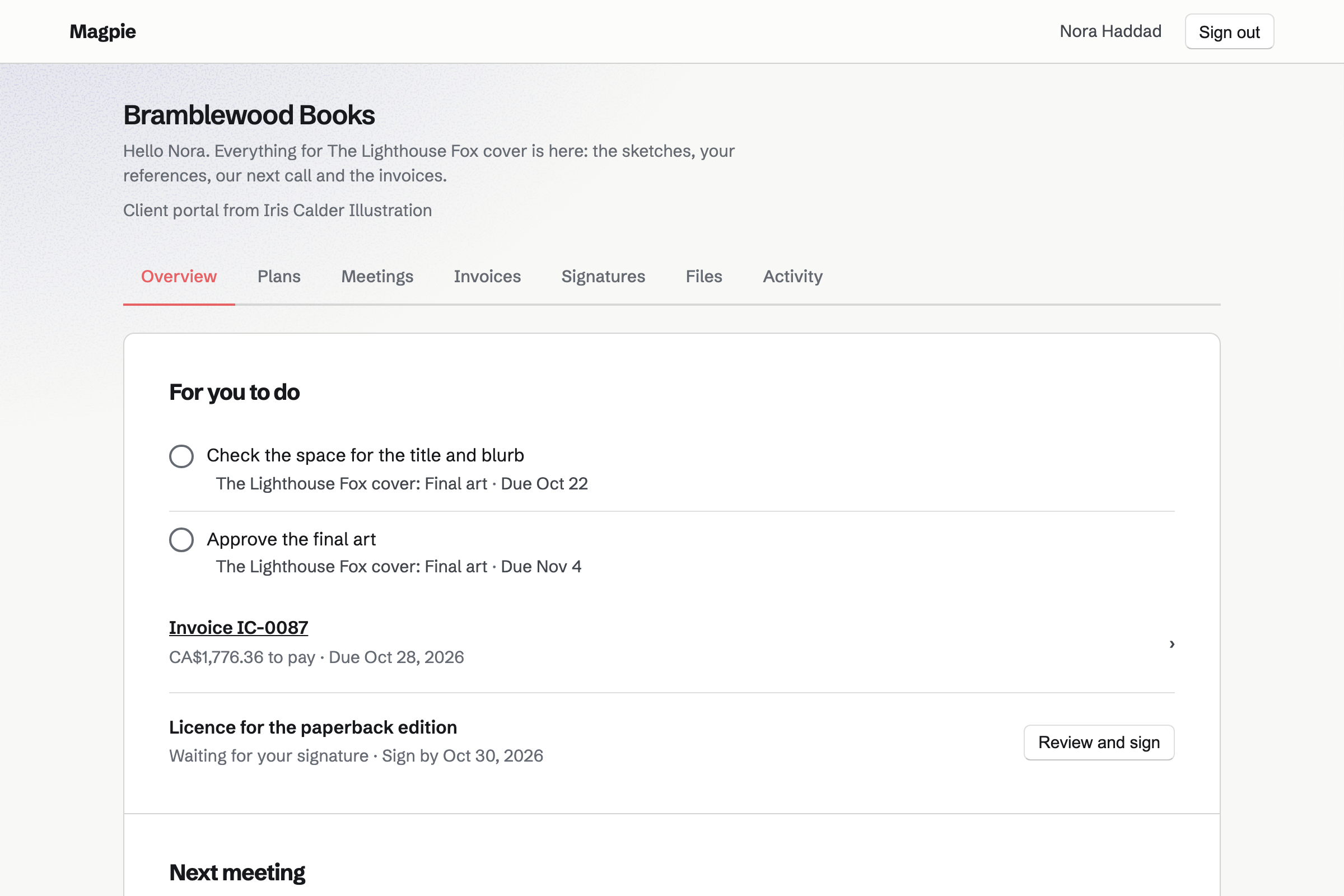Open the Magpie logo home link
The width and height of the screenshot is (1344, 896).
(102, 31)
